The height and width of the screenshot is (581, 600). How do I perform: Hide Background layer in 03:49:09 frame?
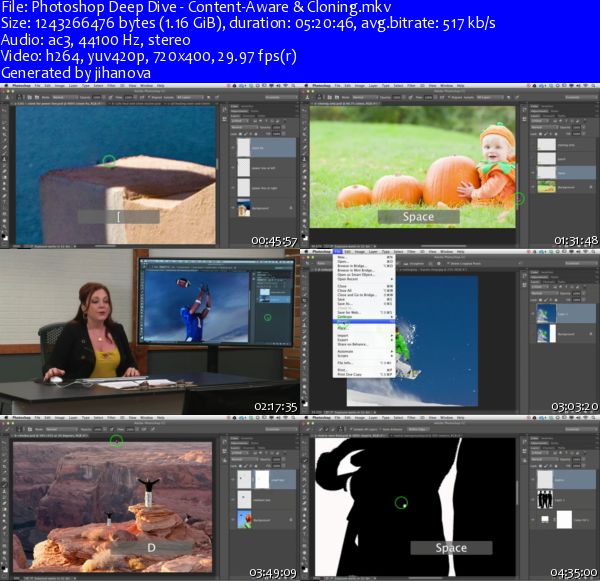[x=233, y=520]
